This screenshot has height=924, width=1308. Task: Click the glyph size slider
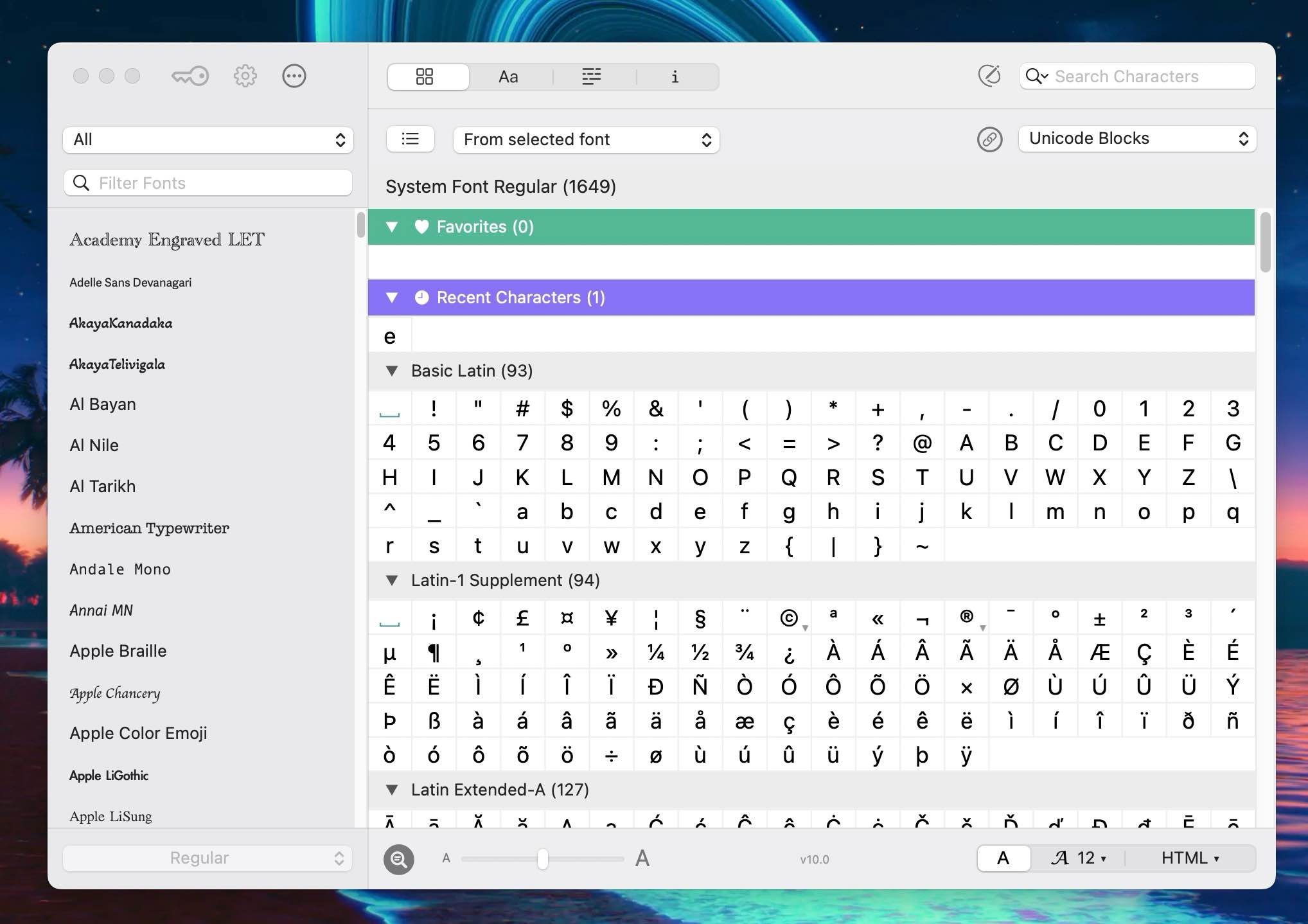coord(543,858)
